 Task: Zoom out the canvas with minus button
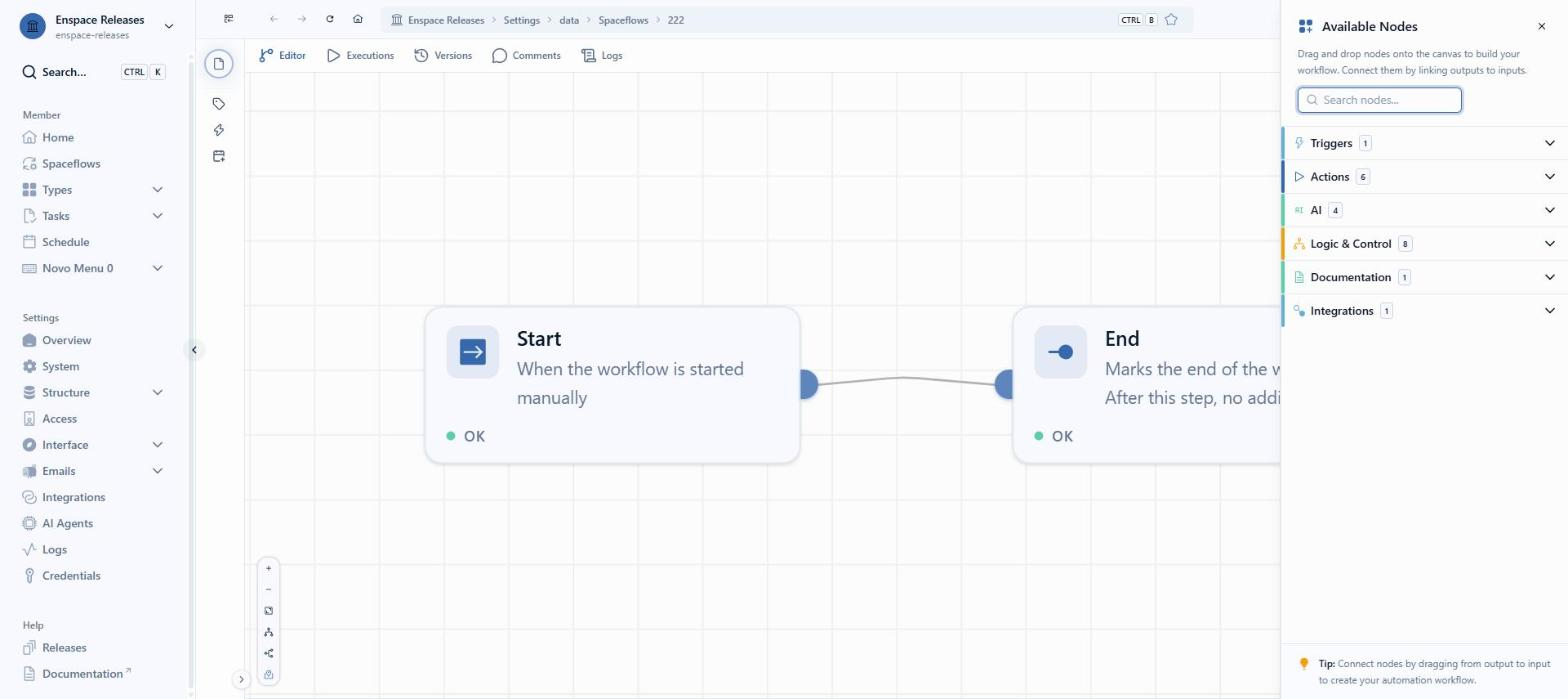(268, 589)
